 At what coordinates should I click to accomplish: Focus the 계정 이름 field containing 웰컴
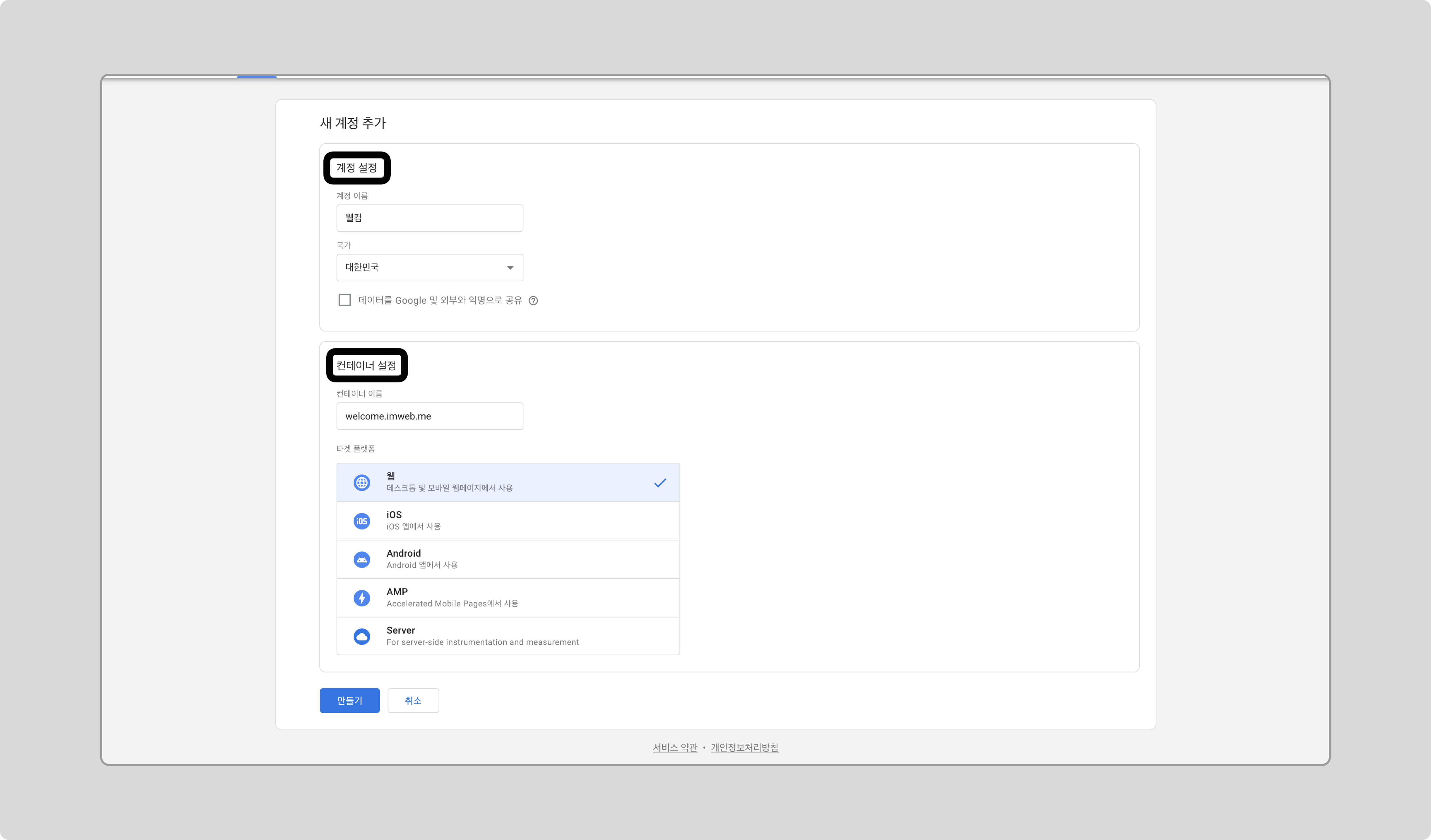pos(430,218)
